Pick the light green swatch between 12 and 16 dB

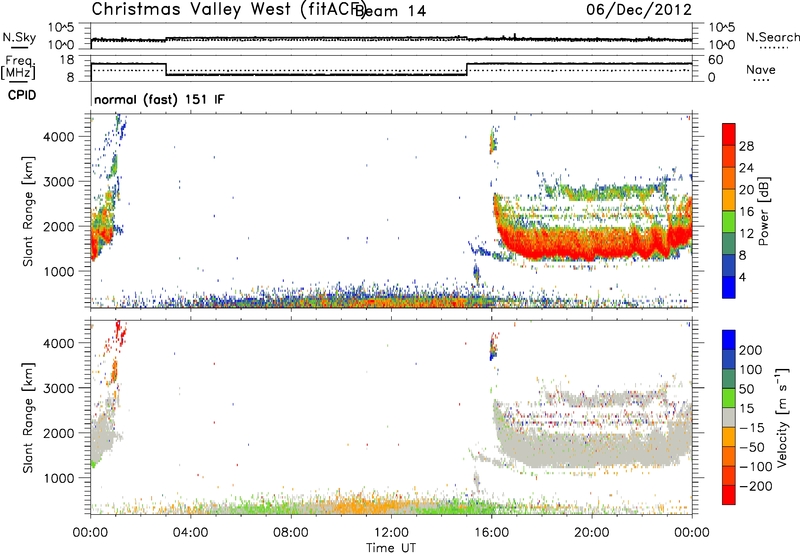[729, 222]
